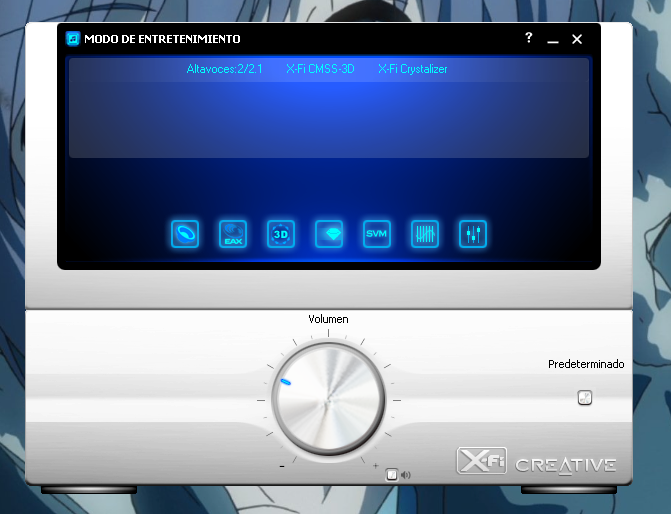Minimize the Modo de Entretenimiento window

553,42
